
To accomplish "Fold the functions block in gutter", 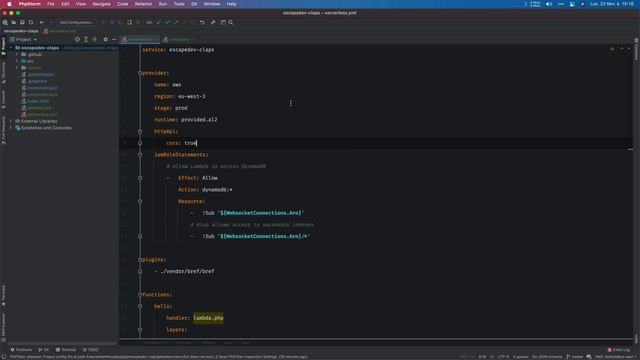I will pyautogui.click(x=140, y=295).
